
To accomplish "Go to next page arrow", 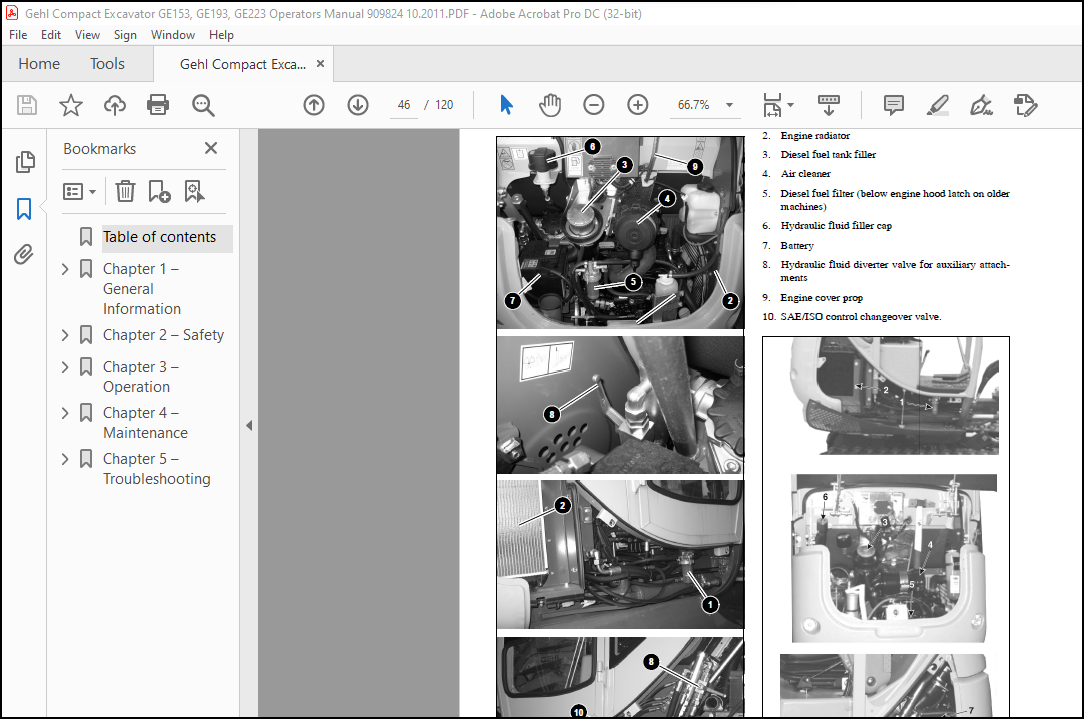I will (x=357, y=104).
